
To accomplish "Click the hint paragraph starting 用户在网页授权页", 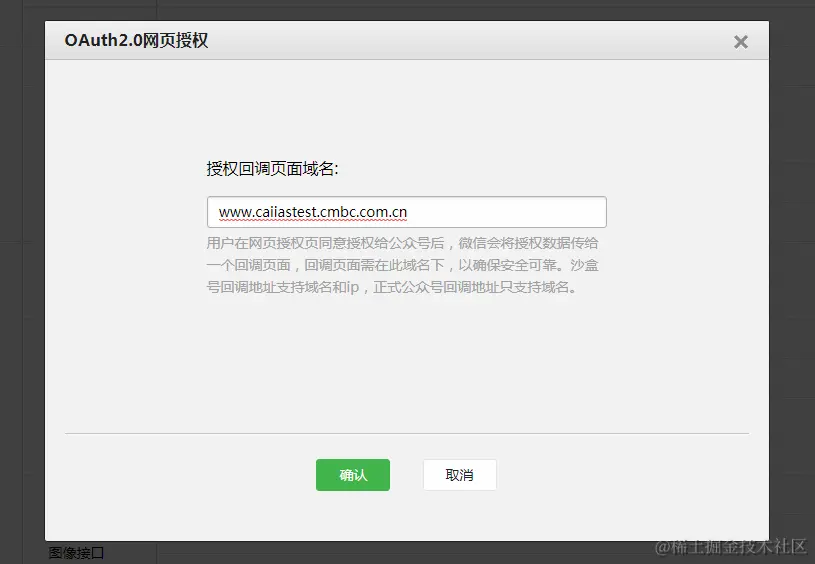I will [402, 265].
